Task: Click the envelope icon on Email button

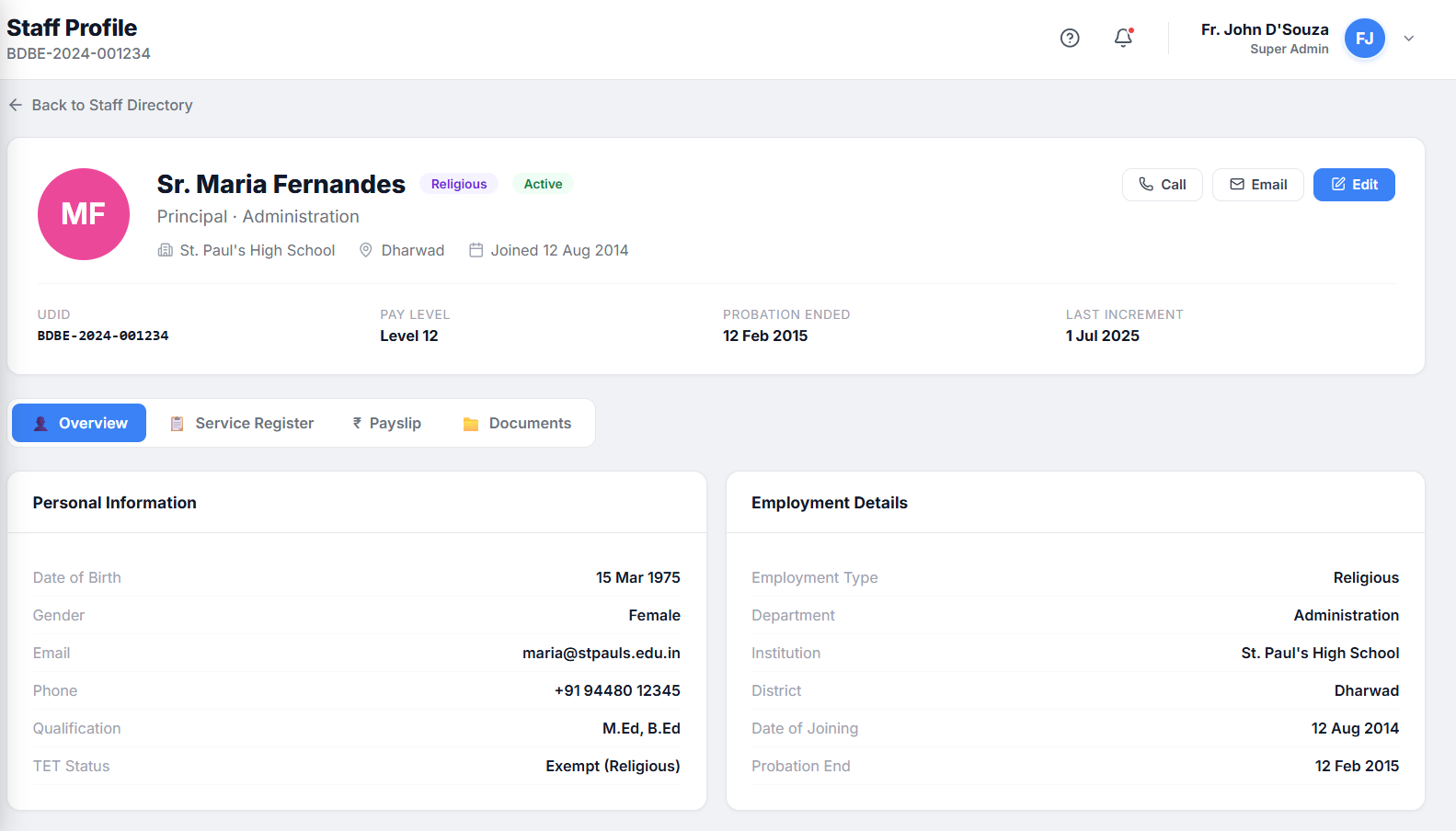Action: pos(1237,184)
